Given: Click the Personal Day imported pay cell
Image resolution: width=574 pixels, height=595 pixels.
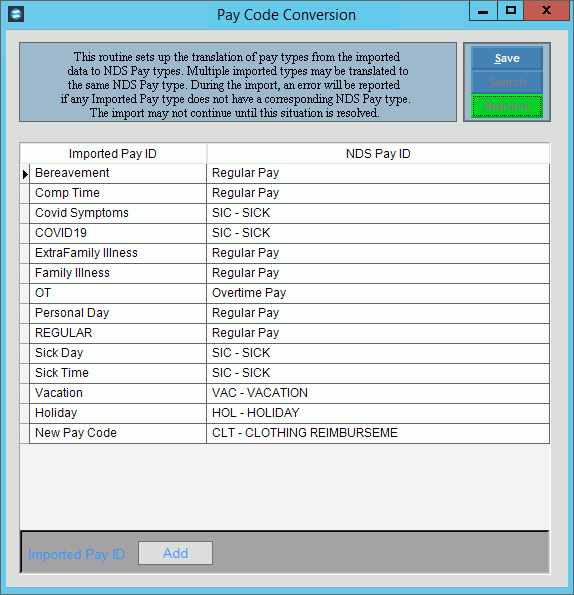Looking at the screenshot, I should pyautogui.click(x=118, y=314).
